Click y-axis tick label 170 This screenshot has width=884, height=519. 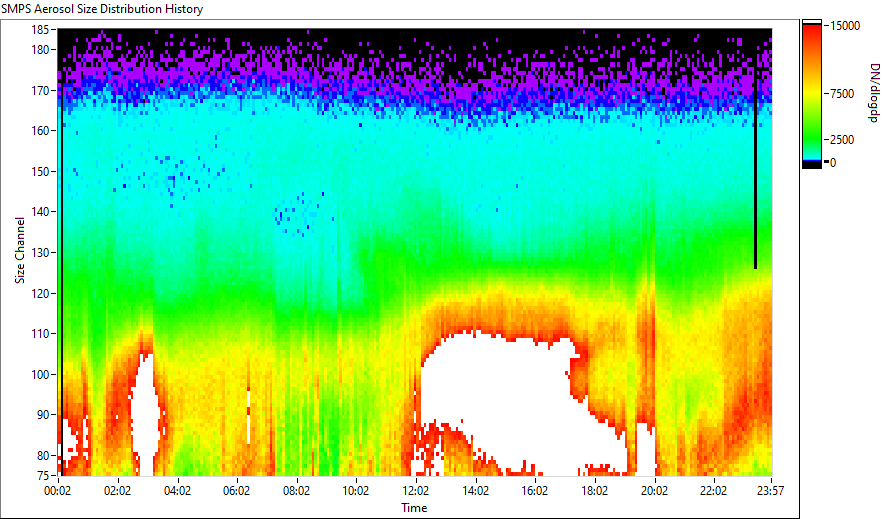pyautogui.click(x=40, y=90)
